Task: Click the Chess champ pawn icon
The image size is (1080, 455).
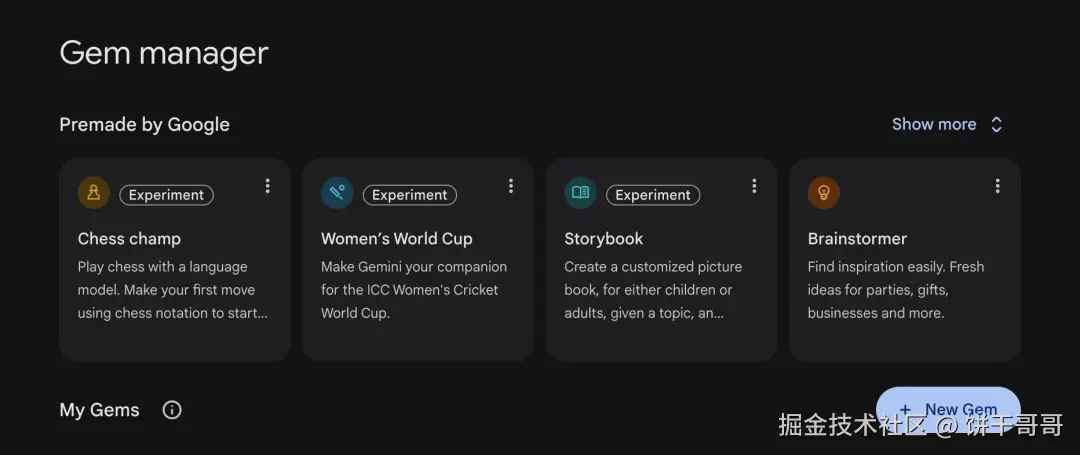Action: click(x=94, y=193)
